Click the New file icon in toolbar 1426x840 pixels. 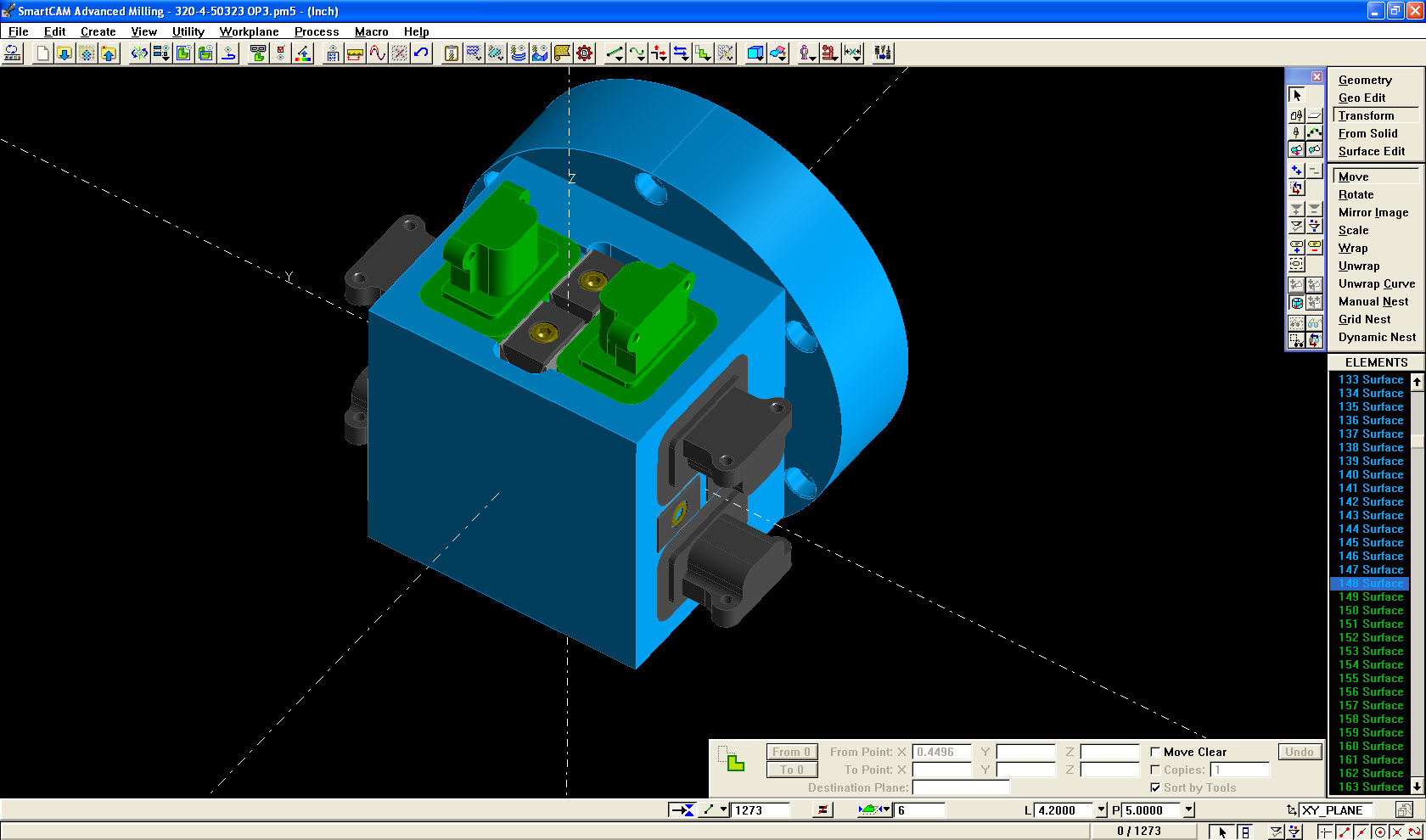(42, 53)
